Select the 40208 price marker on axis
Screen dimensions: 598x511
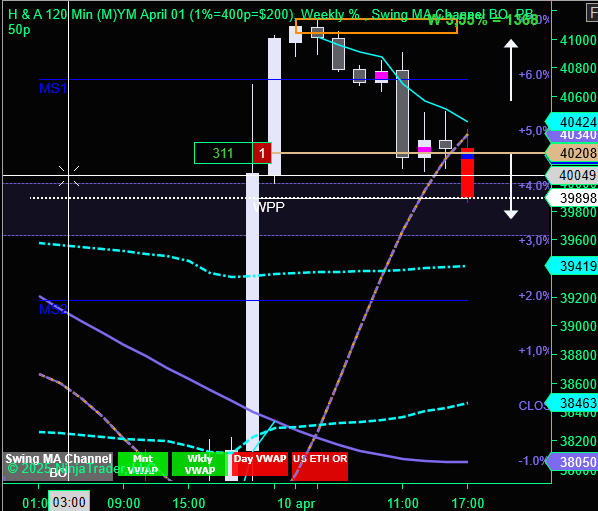572,153
